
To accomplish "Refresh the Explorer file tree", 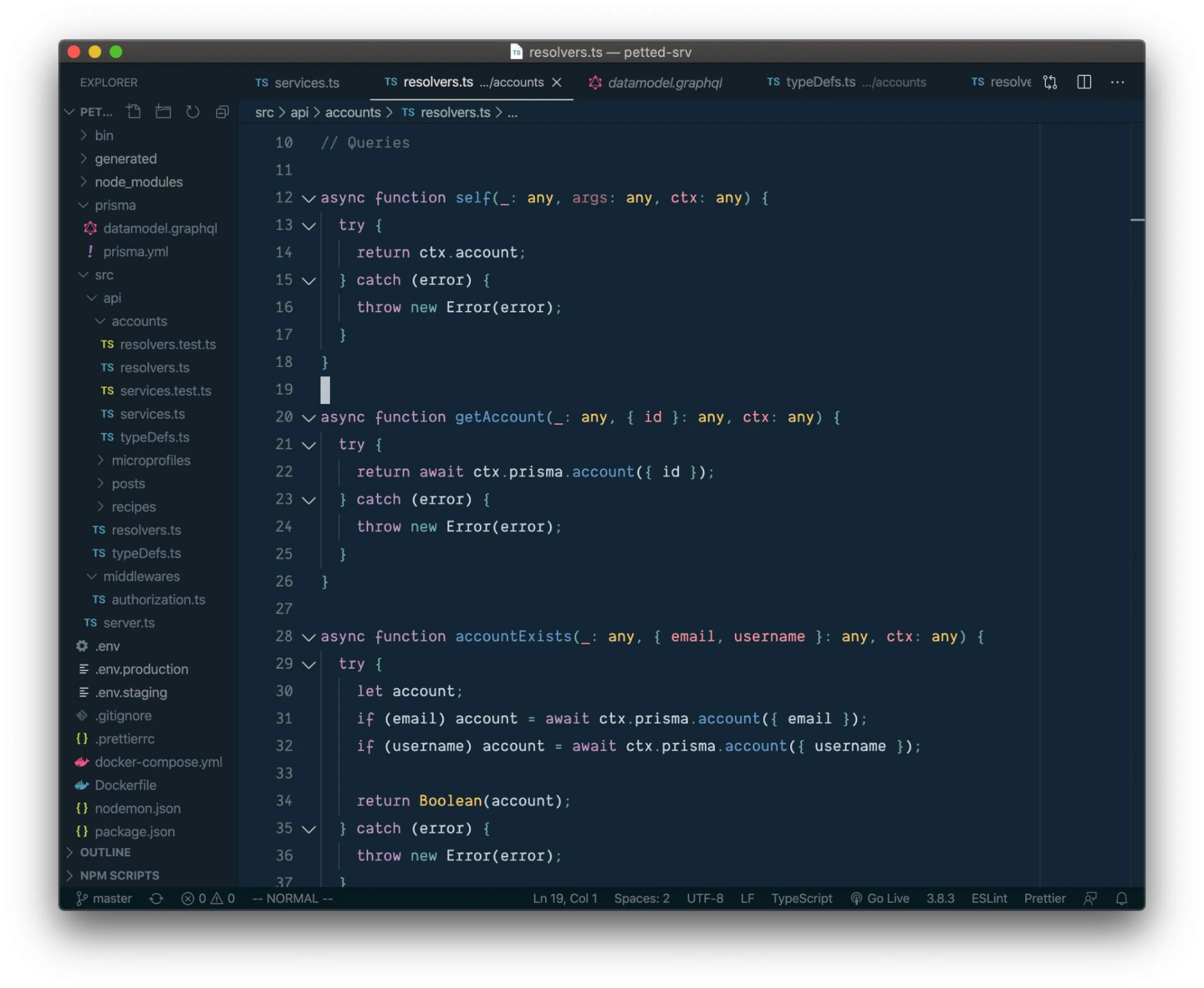I will (193, 112).
